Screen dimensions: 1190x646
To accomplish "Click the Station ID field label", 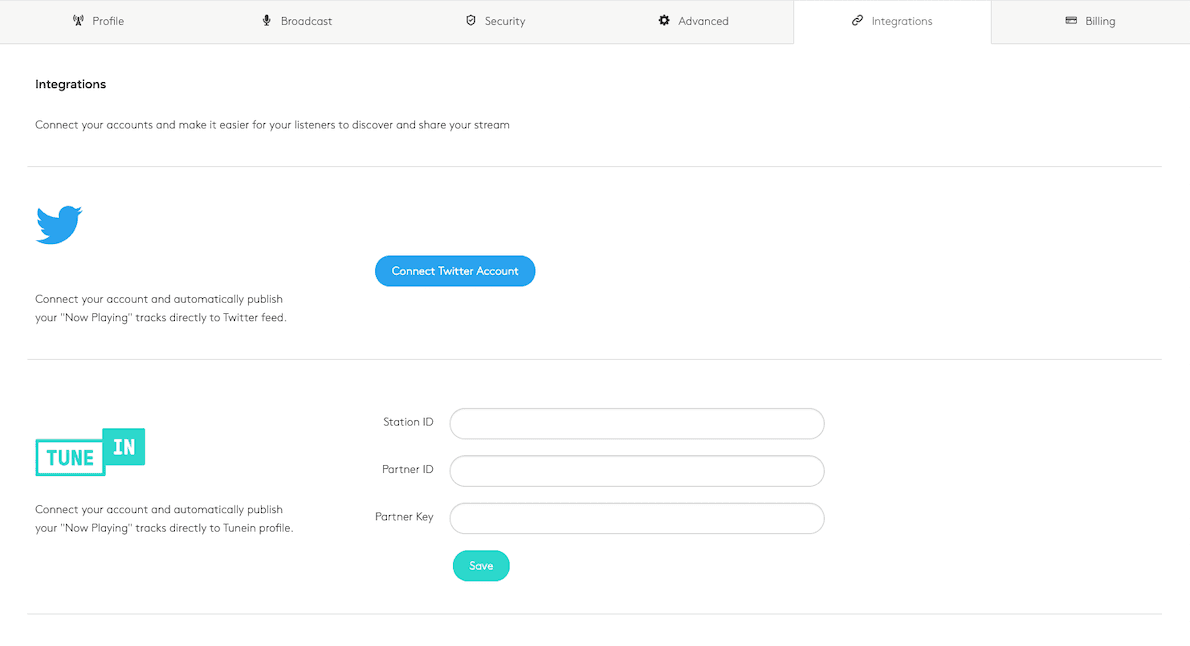I will 408,422.
